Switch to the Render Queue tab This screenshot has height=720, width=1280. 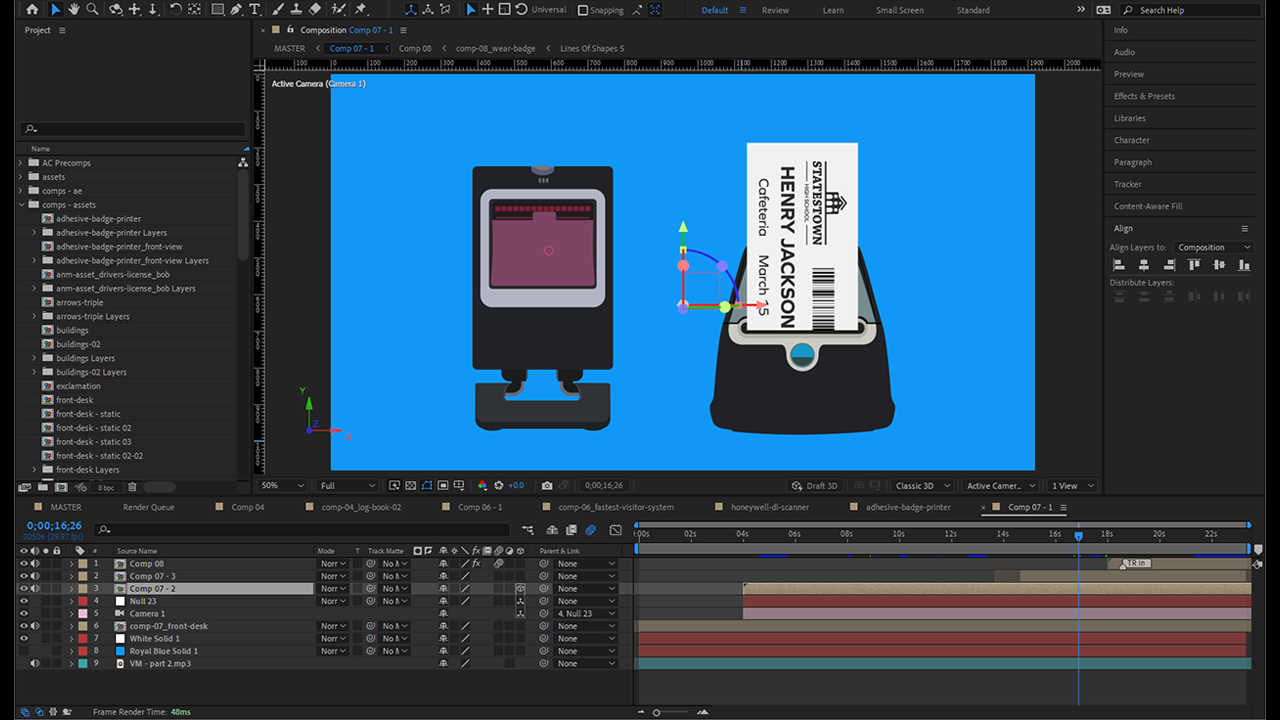point(148,507)
